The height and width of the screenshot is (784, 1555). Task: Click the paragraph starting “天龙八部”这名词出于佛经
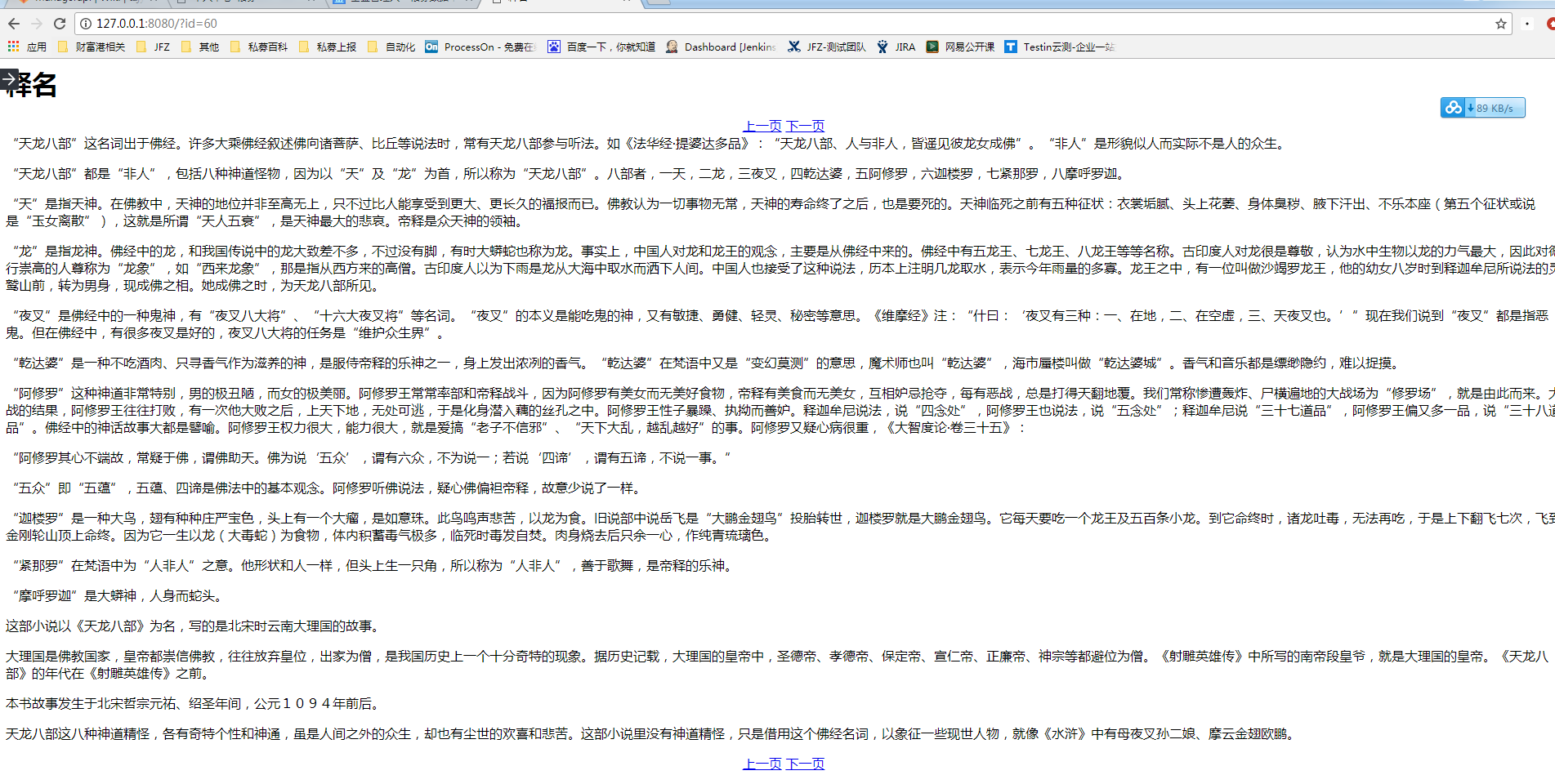click(650, 144)
